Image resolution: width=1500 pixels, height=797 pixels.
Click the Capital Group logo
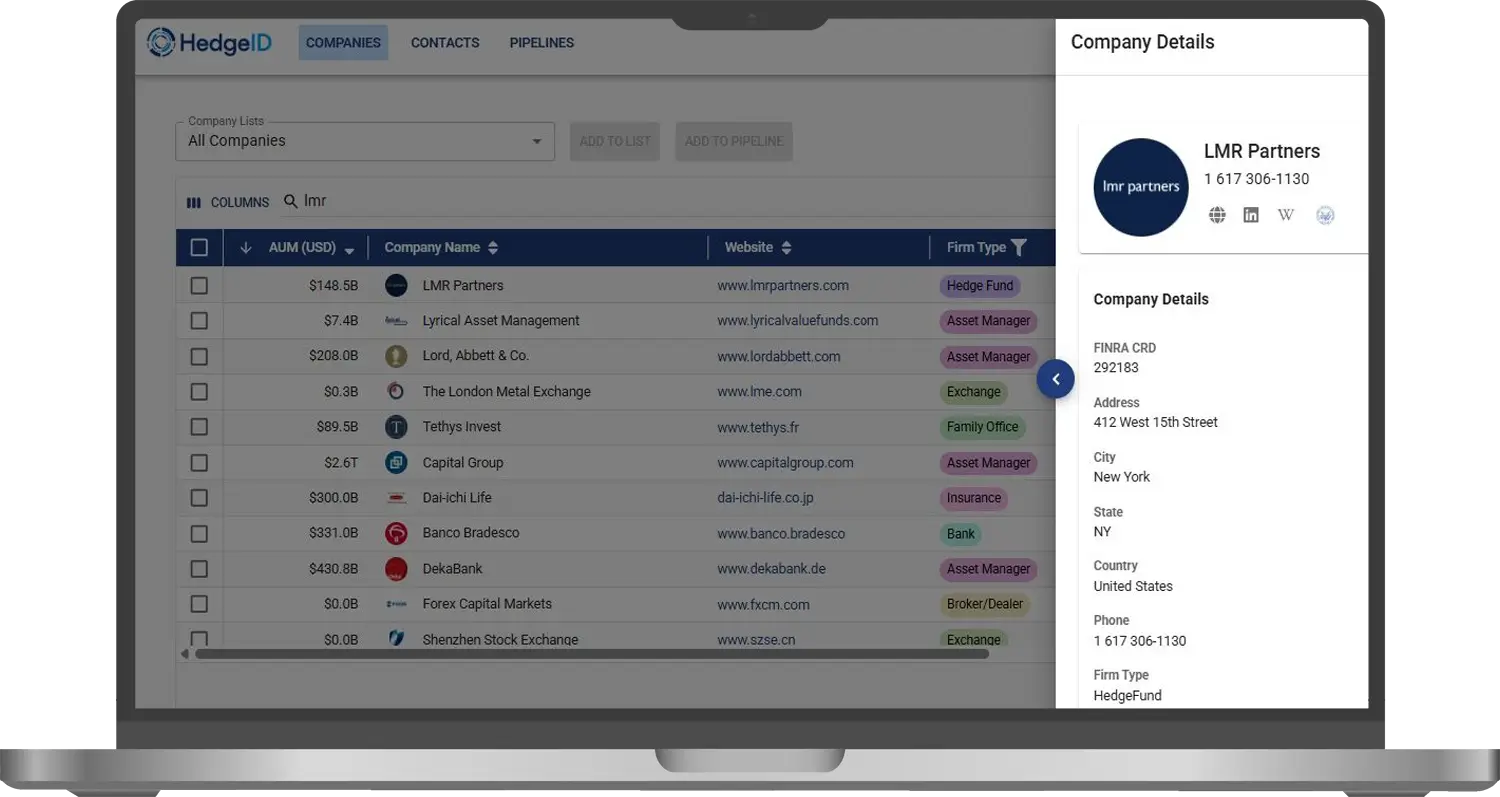point(396,463)
